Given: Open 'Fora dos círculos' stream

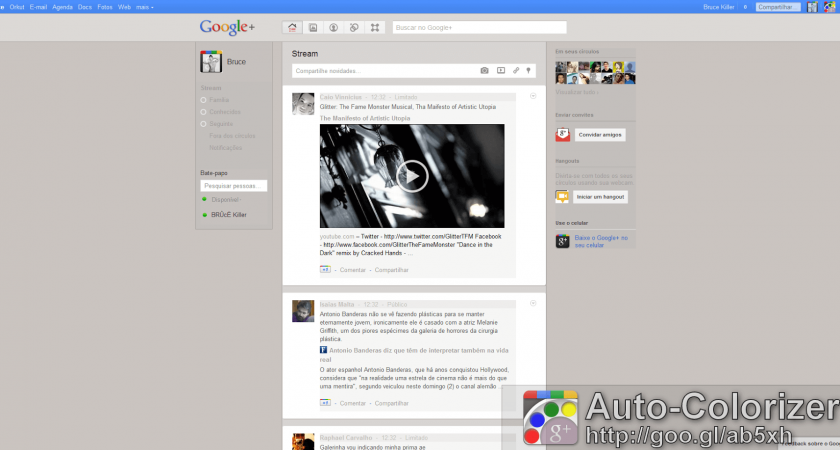Looking at the screenshot, I should click(232, 136).
